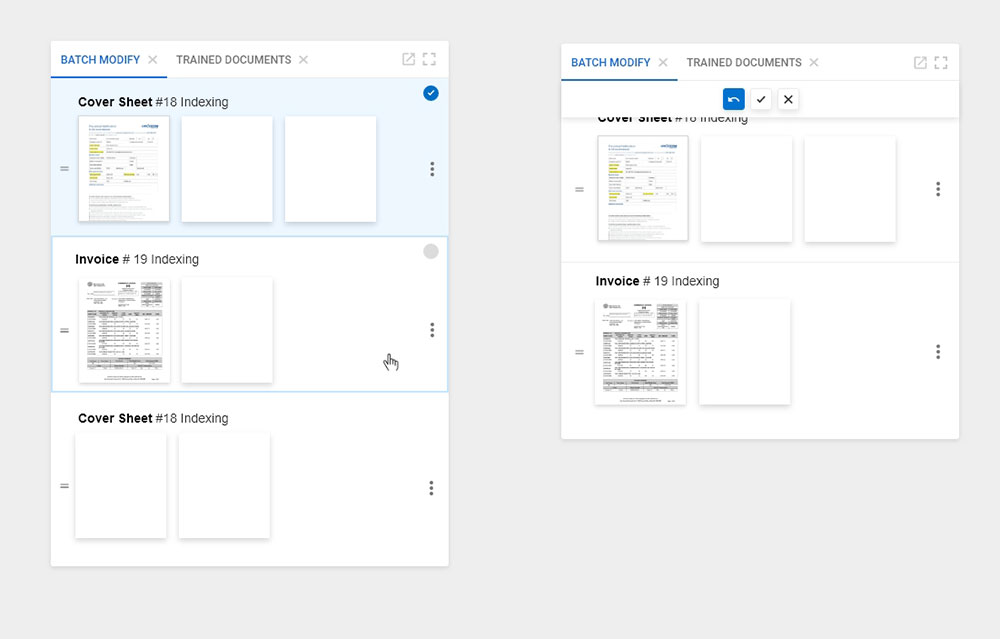Close the Batch Modify tab in left panel
Screen dimensions: 1000x639
pyautogui.click(x=153, y=60)
